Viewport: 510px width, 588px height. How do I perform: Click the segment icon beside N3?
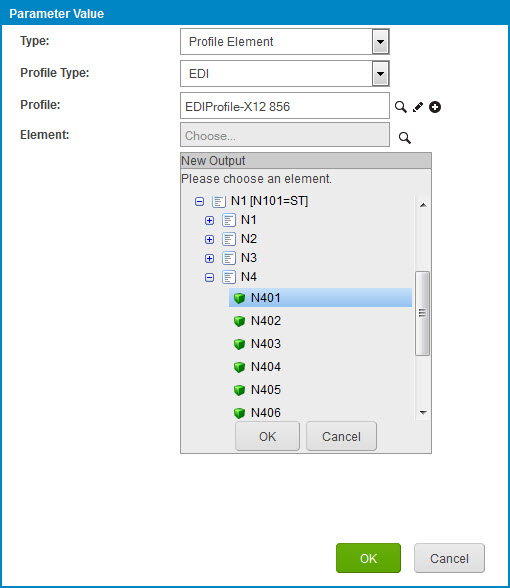(x=229, y=258)
